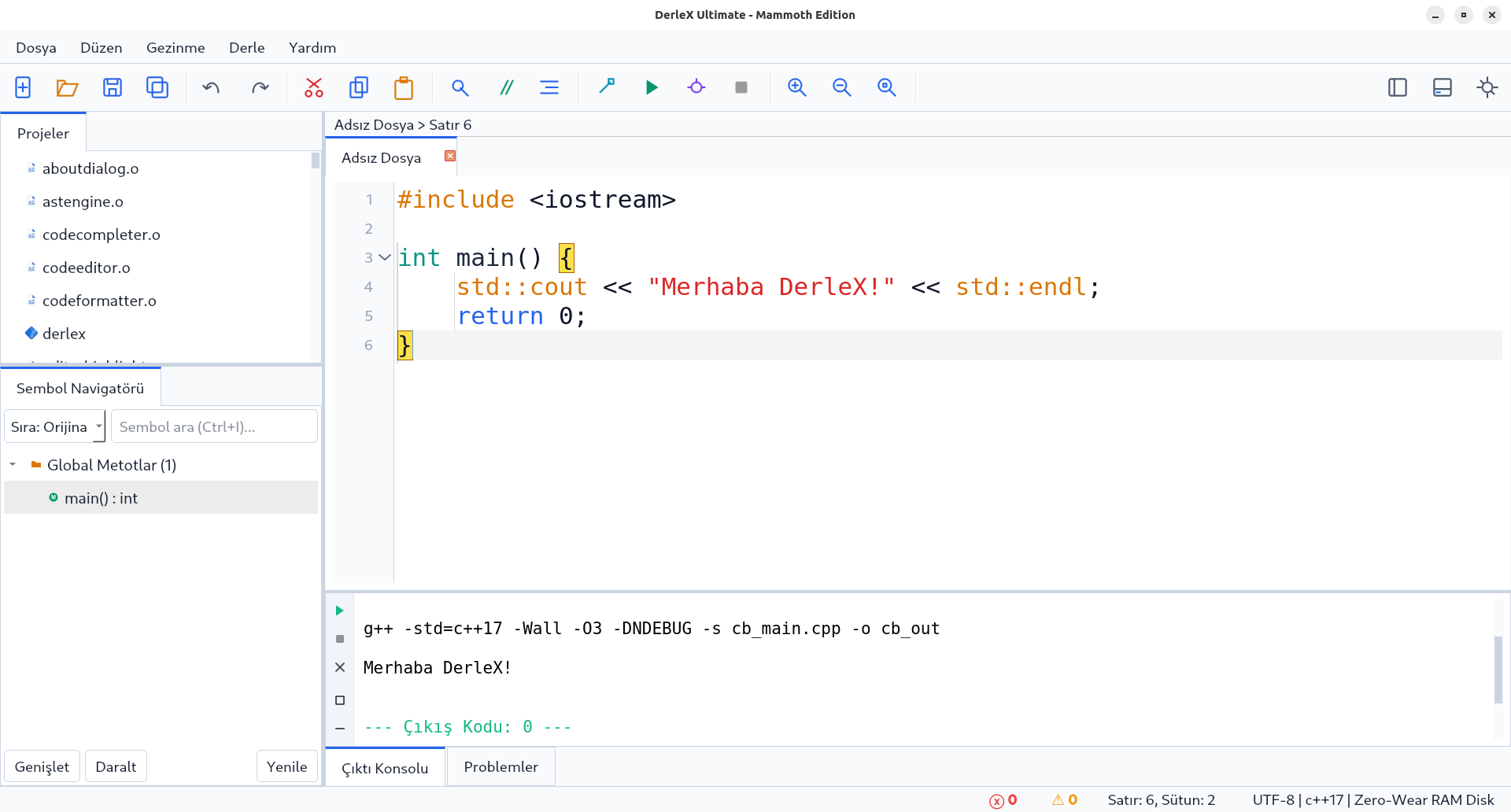The height and width of the screenshot is (812, 1511).
Task: Click the Cut scissors icon
Action: tap(314, 87)
